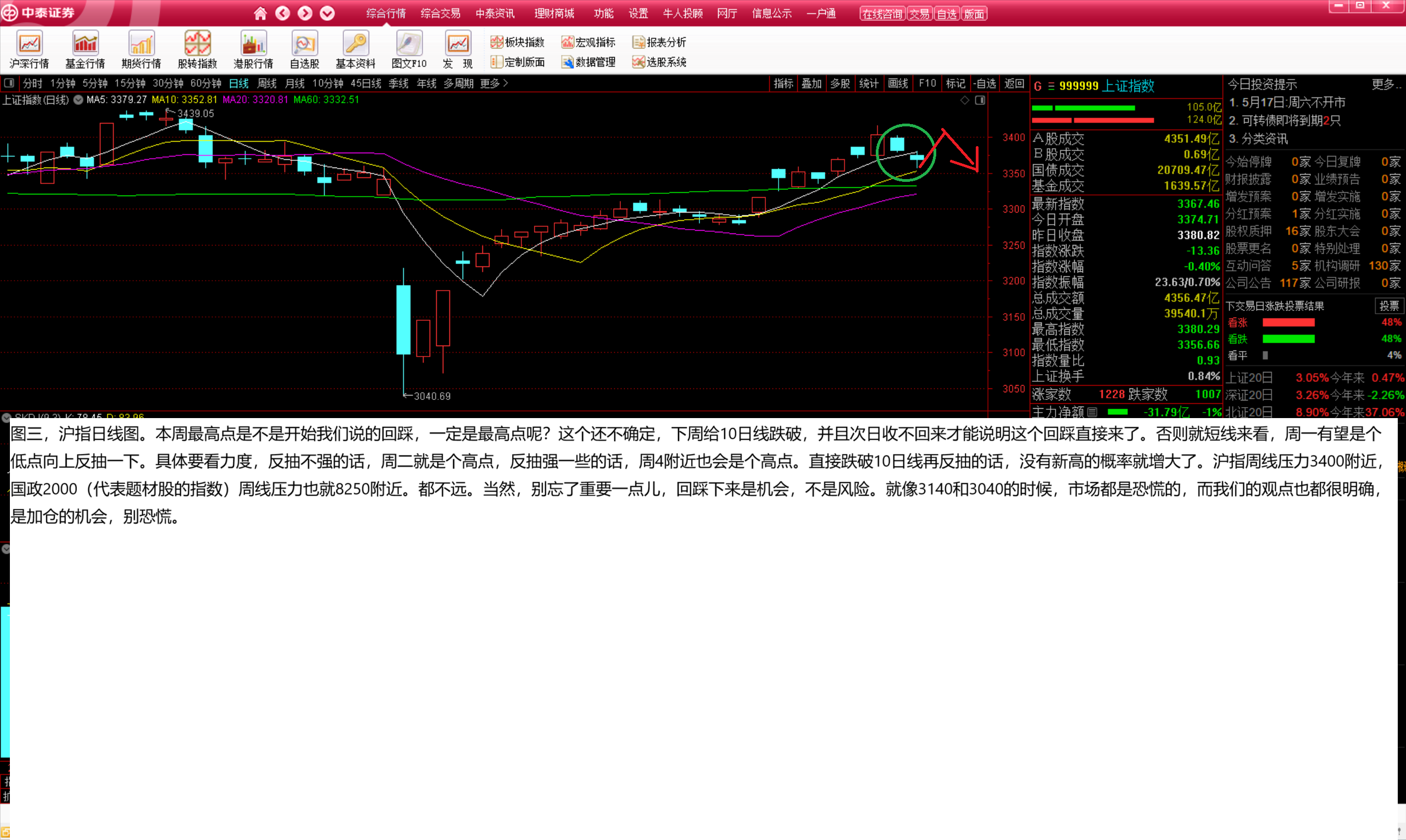Expand the 上证指数(日线) indicator dropdown
Viewport: 1406px width, 840px height.
click(78, 100)
